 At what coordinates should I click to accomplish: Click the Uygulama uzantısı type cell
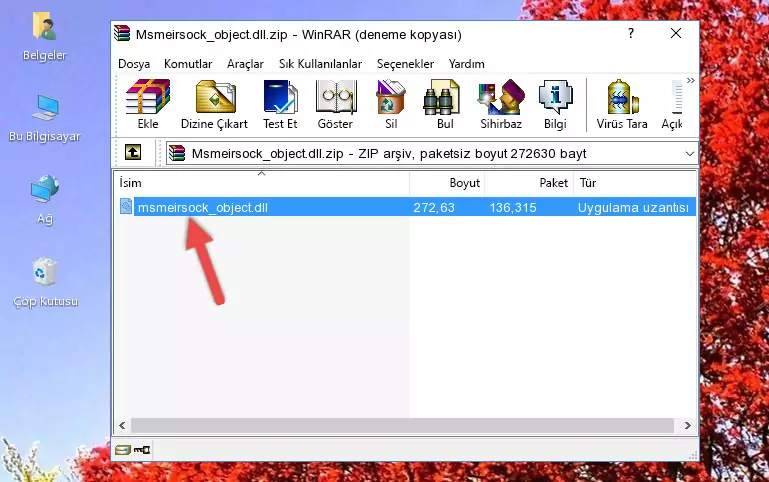tap(633, 207)
